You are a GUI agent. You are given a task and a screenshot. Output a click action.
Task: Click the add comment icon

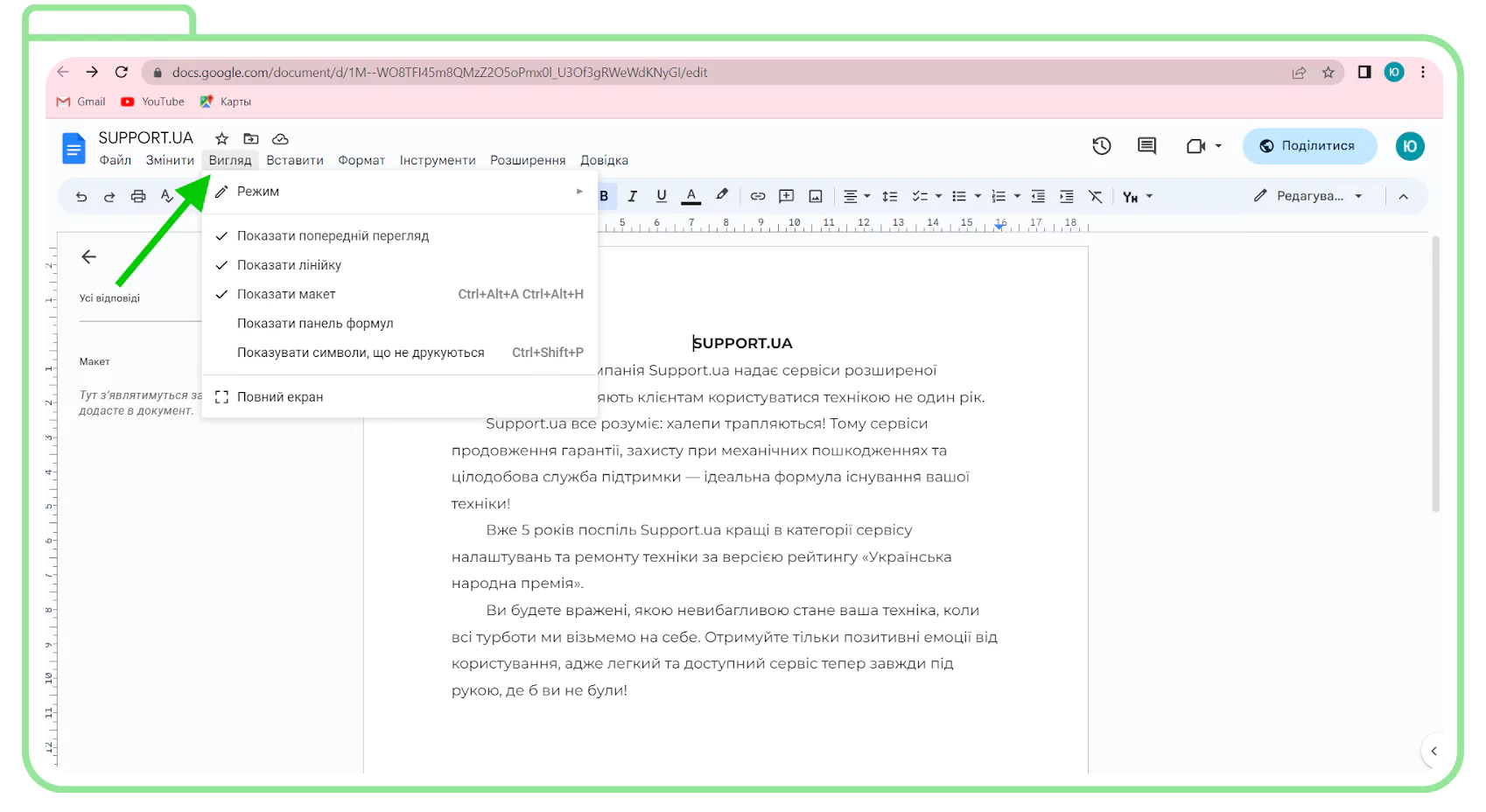pos(787,196)
